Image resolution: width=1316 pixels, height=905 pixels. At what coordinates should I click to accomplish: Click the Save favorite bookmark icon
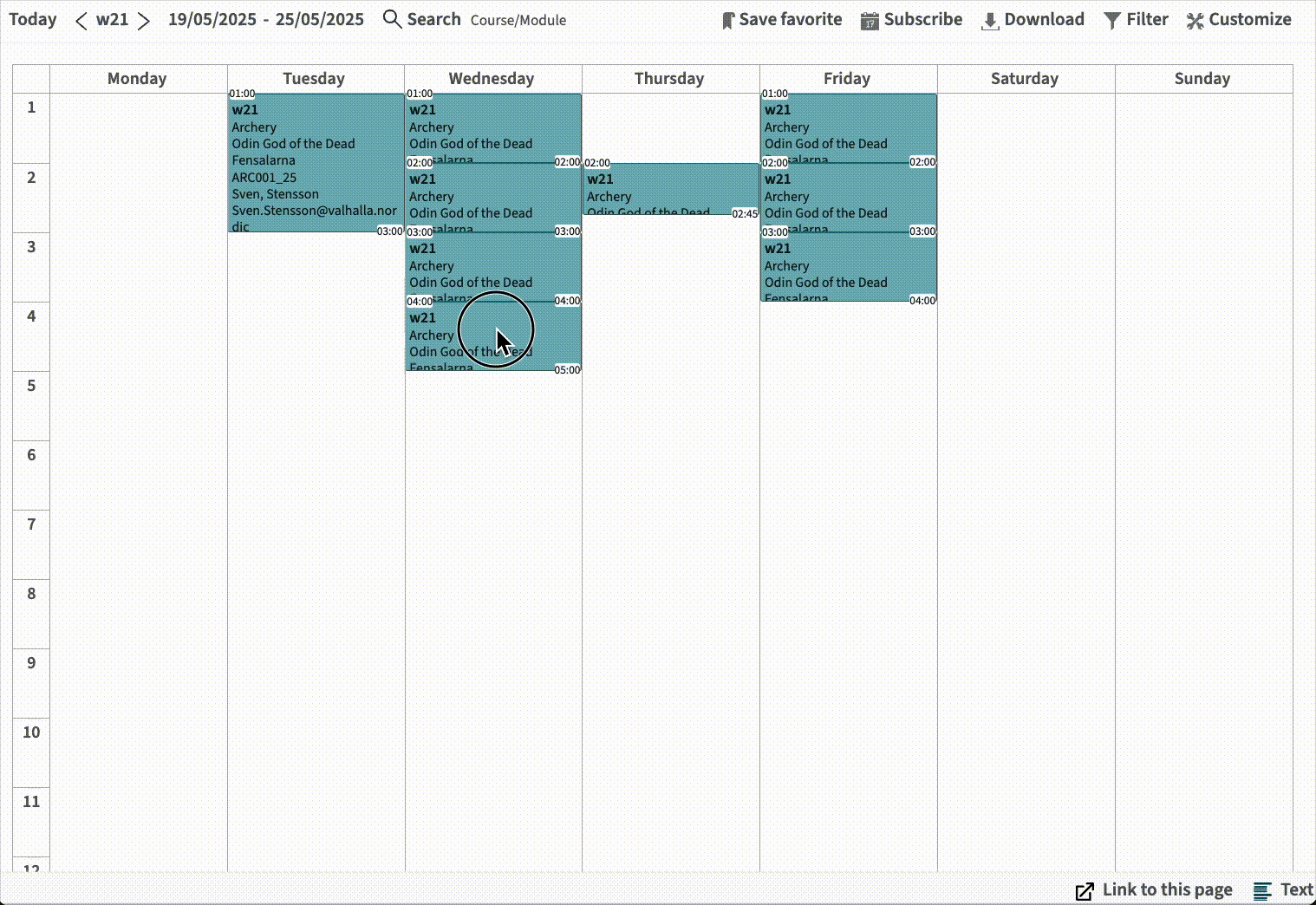click(728, 21)
